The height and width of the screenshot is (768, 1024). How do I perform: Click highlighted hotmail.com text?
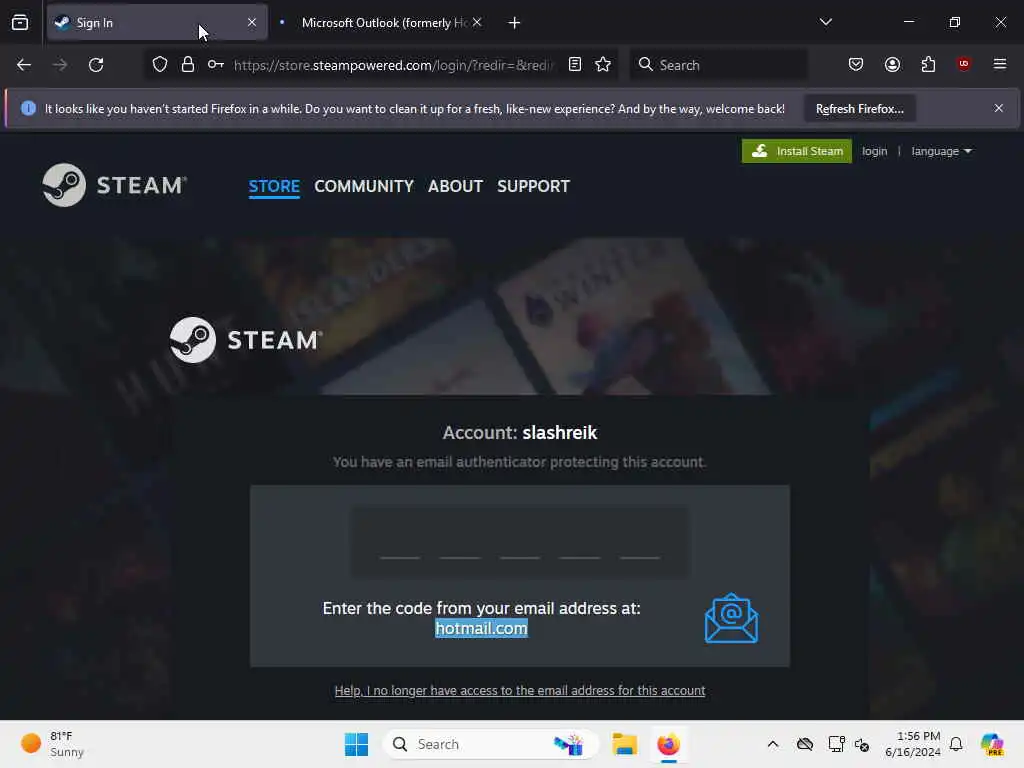481,628
